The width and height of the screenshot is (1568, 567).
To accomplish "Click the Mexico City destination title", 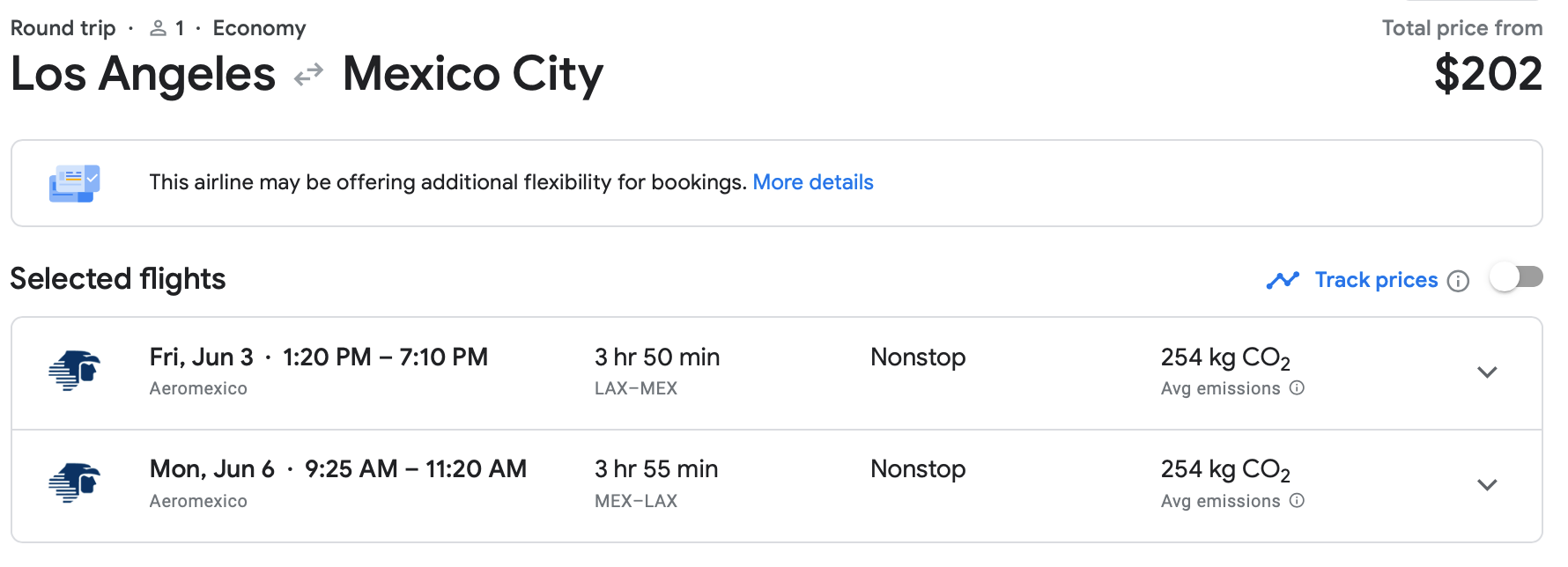I will point(473,74).
